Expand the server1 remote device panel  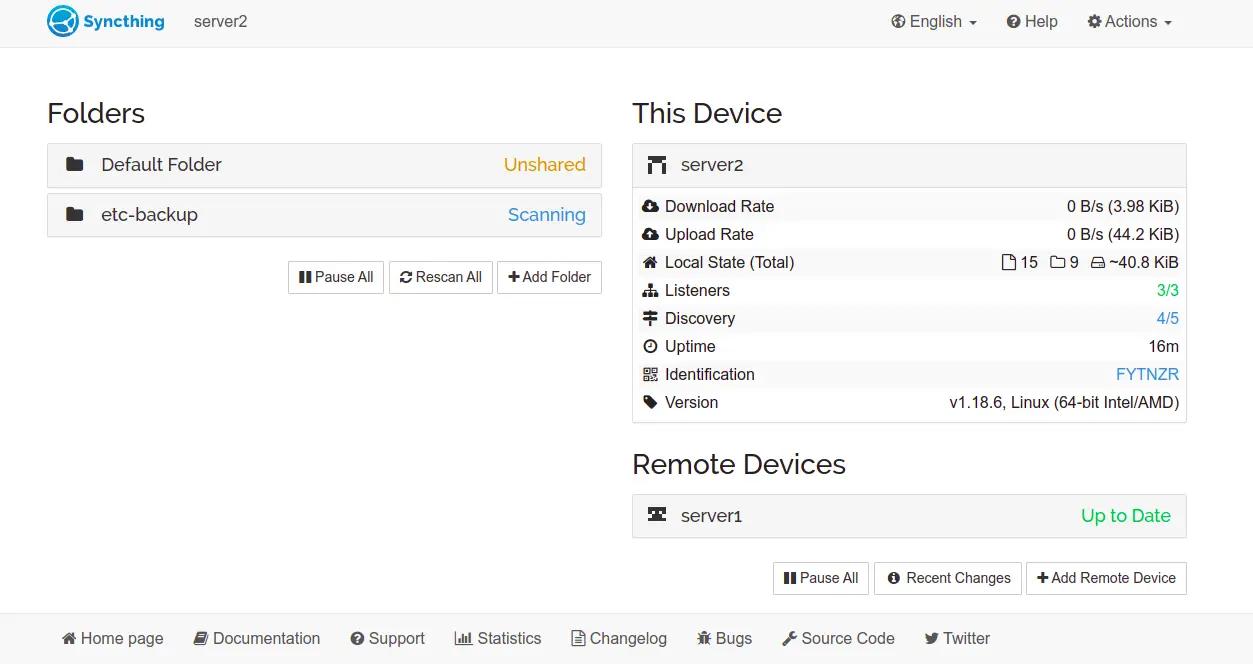pyautogui.click(x=909, y=516)
